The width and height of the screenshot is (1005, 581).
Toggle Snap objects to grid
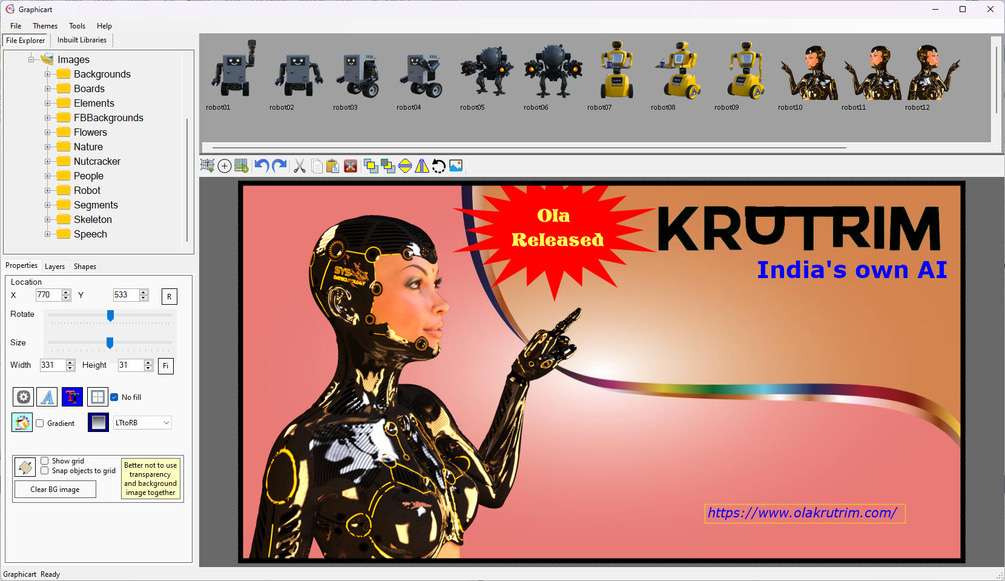coord(44,471)
